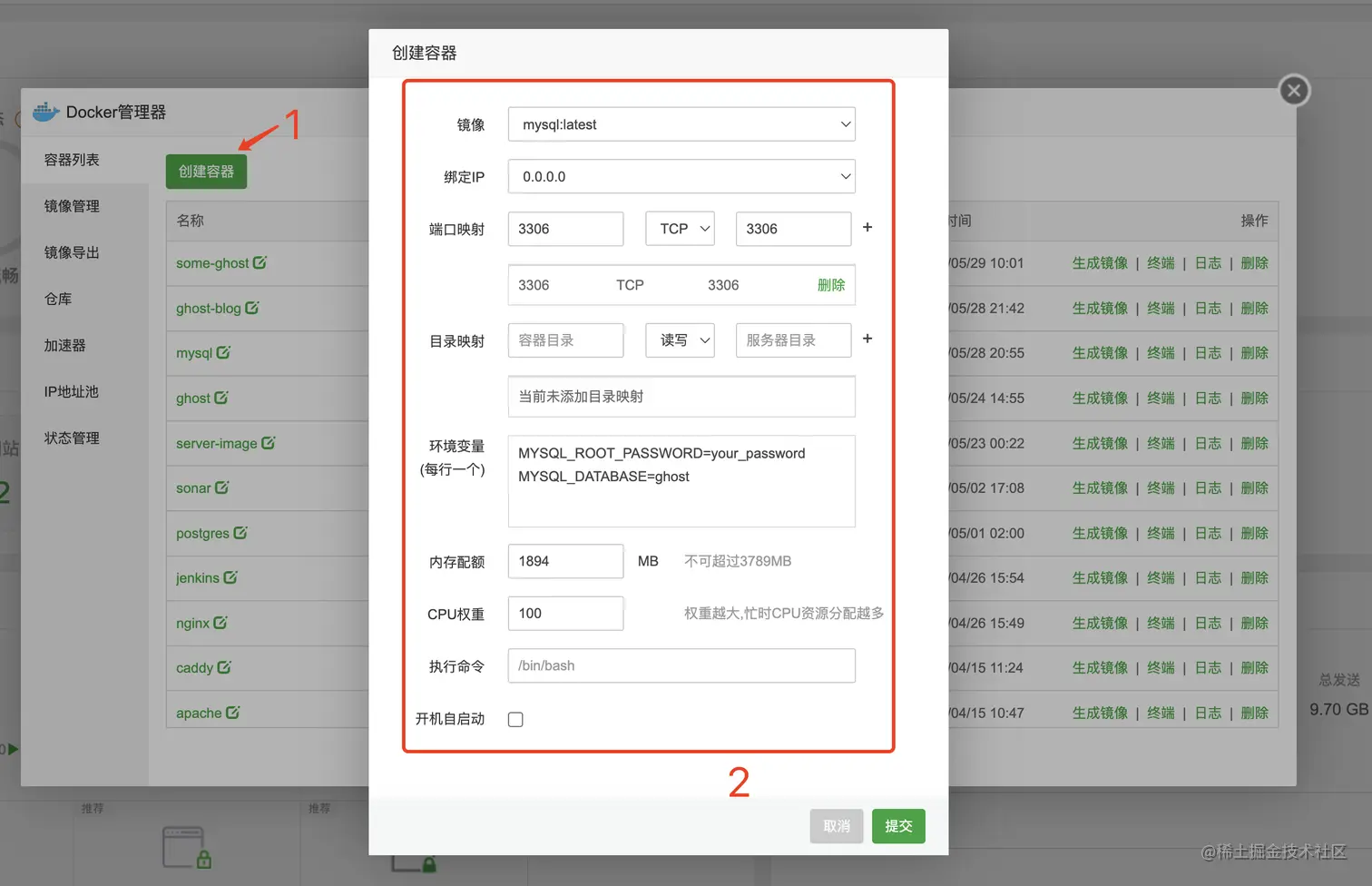View 日志 for the 05/01 02:00 row
Viewport: 1372px width, 886px height.
pos(1208,533)
